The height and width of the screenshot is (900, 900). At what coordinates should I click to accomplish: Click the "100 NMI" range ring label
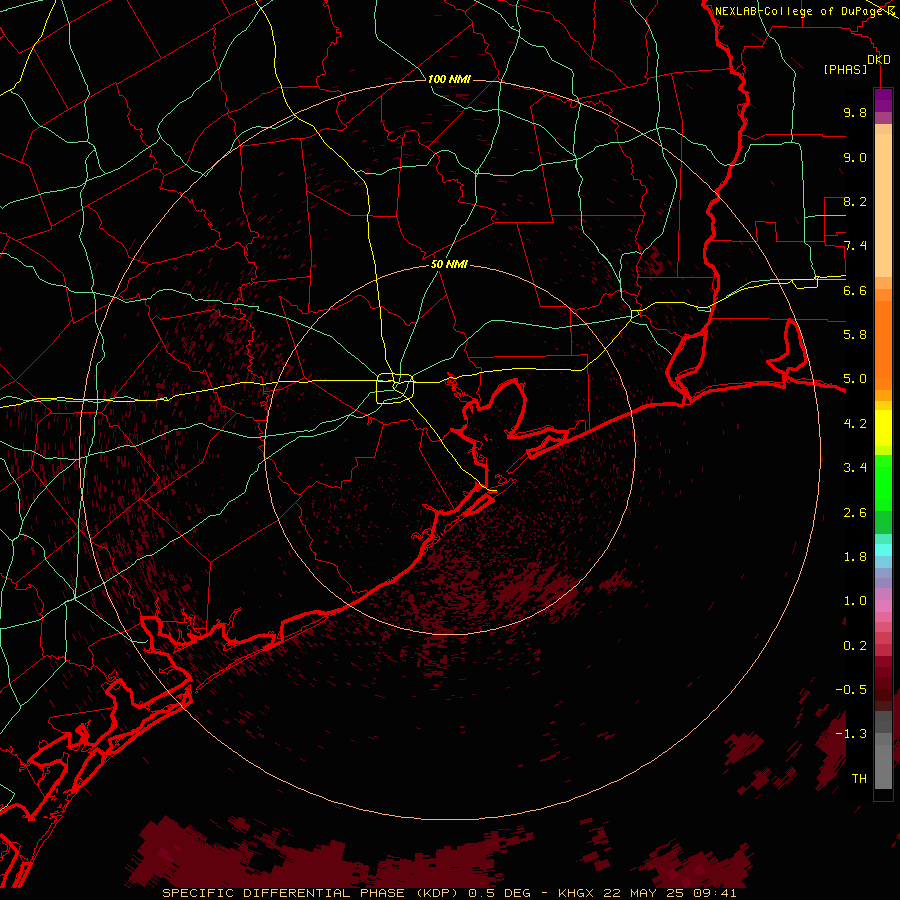pyautogui.click(x=449, y=79)
